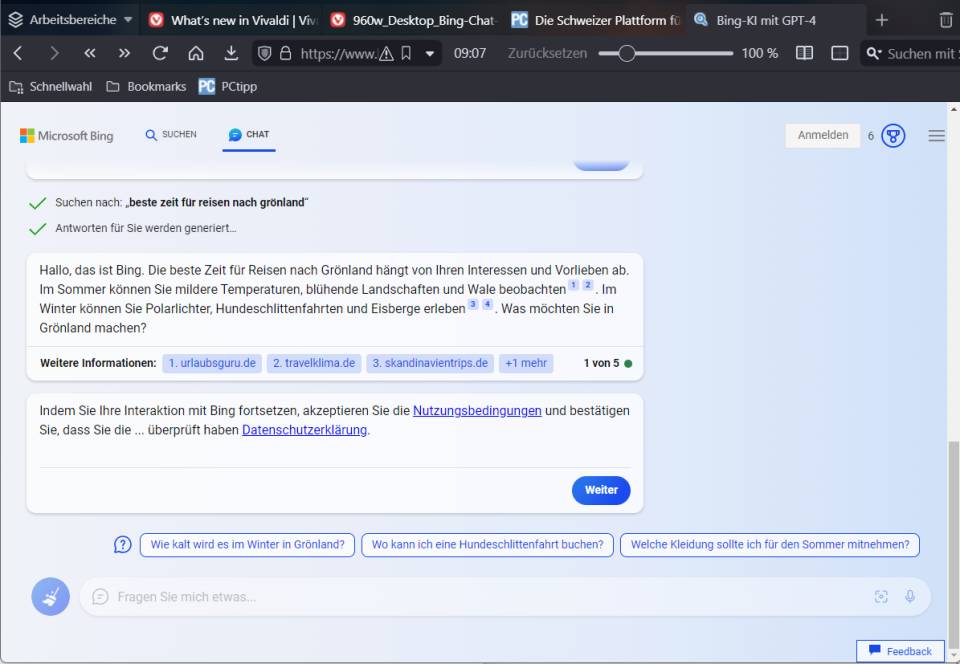The image size is (960, 664).
Task: Open the Feedback button
Action: coord(900,651)
